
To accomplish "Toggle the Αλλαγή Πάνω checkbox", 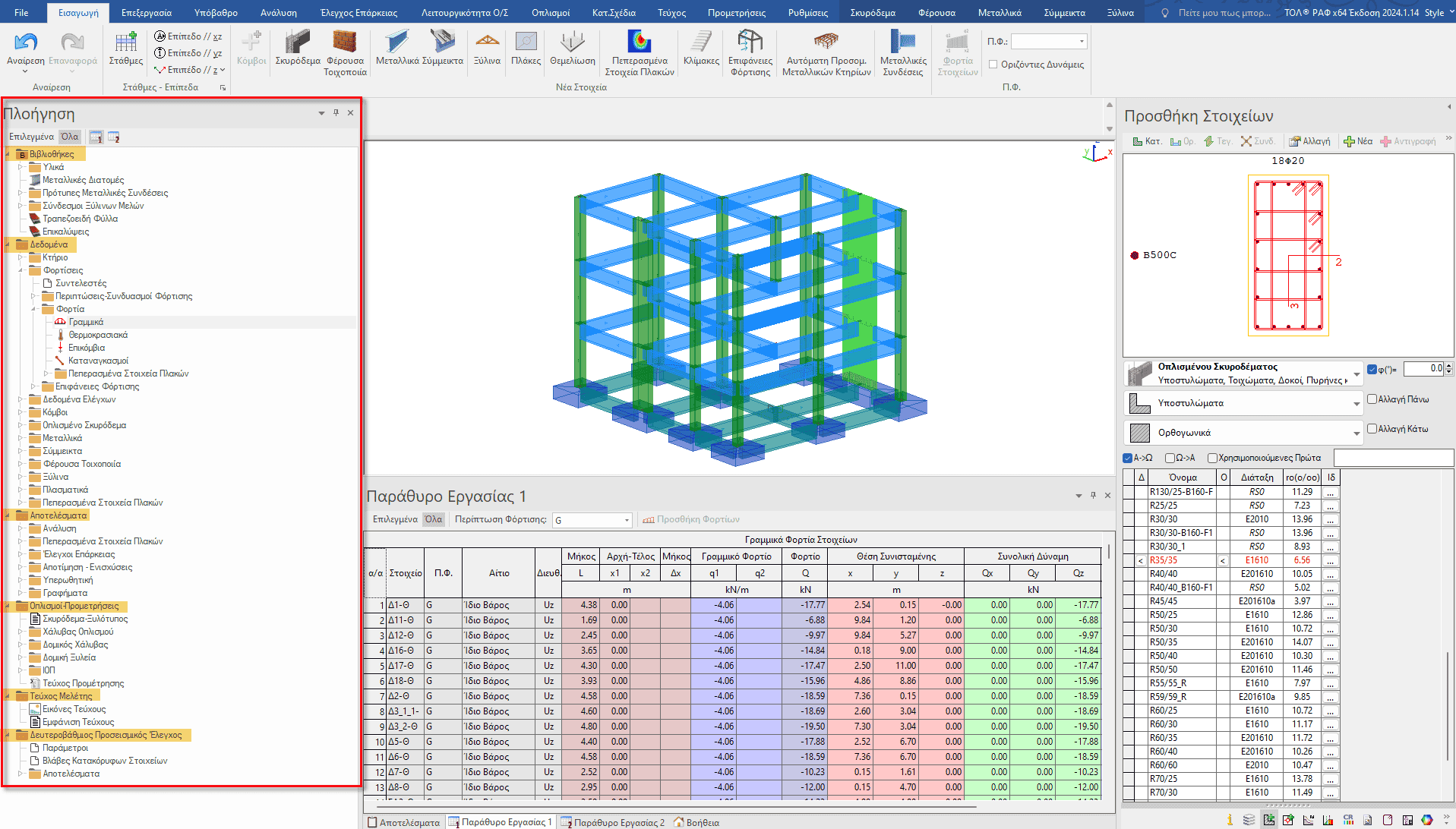I will pos(1372,399).
